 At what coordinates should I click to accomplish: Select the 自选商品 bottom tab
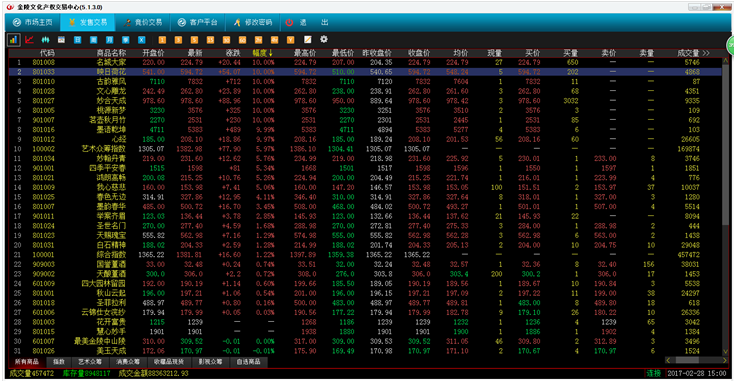point(248,362)
